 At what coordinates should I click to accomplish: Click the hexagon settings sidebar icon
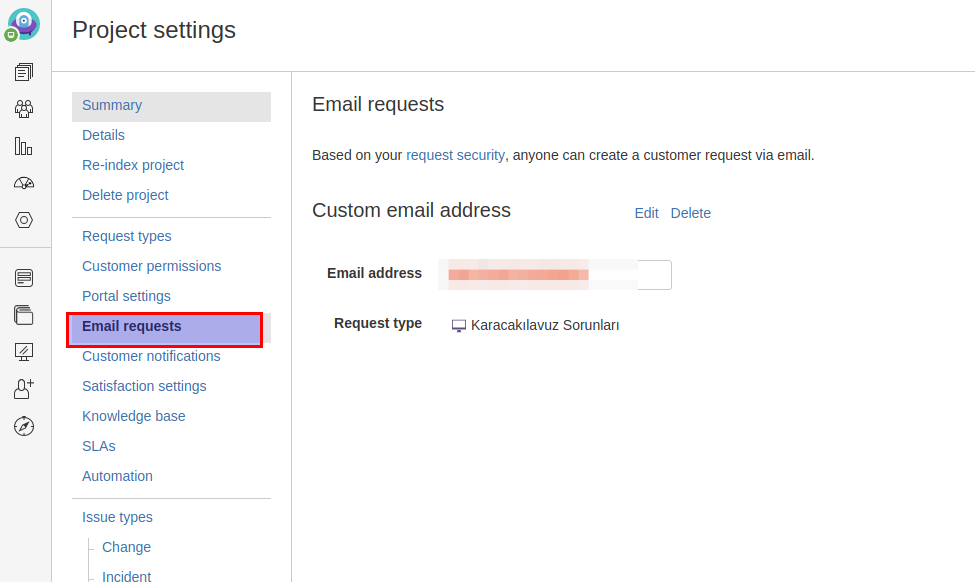(x=24, y=220)
